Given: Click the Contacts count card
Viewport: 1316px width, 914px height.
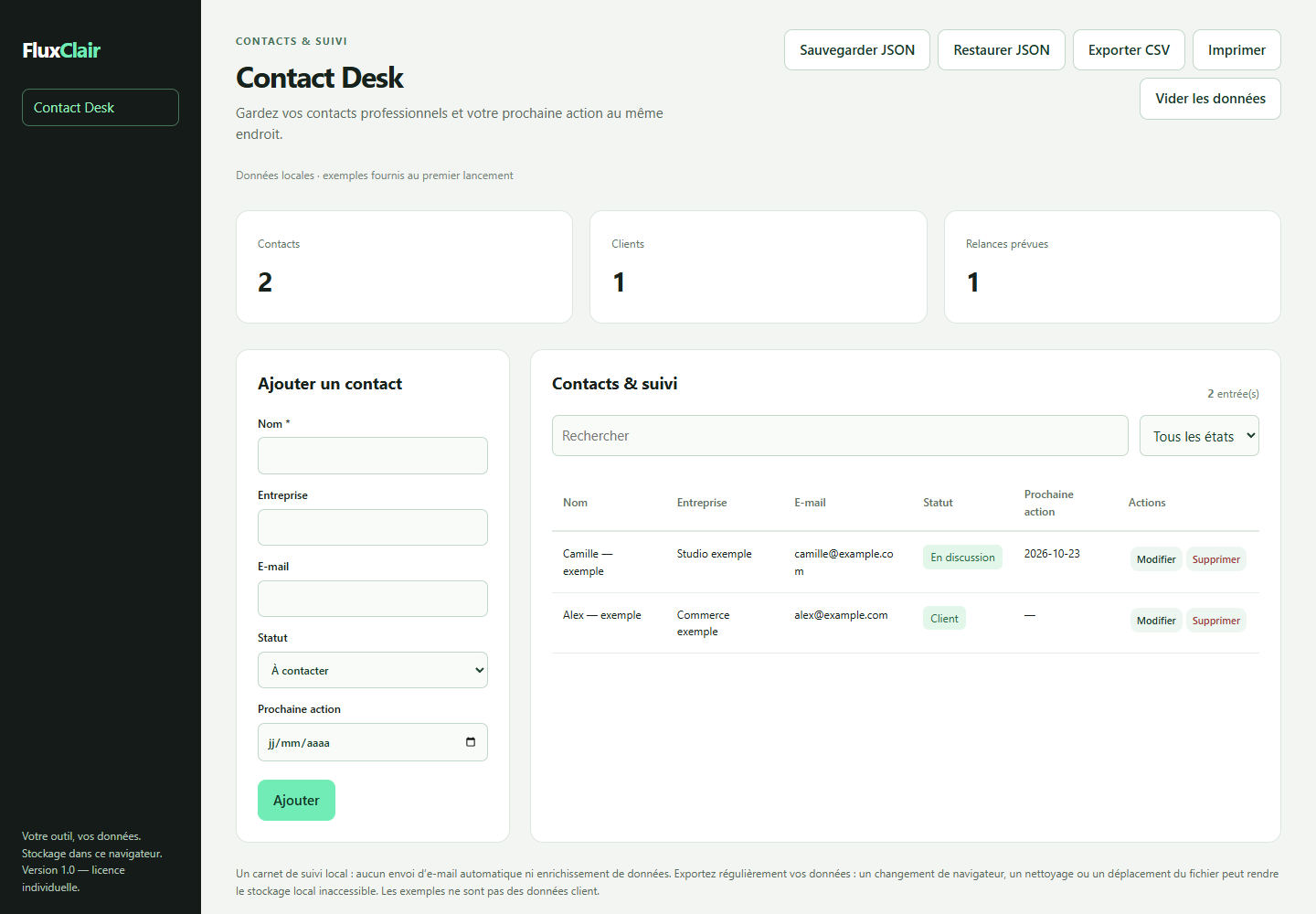Looking at the screenshot, I should coord(404,267).
